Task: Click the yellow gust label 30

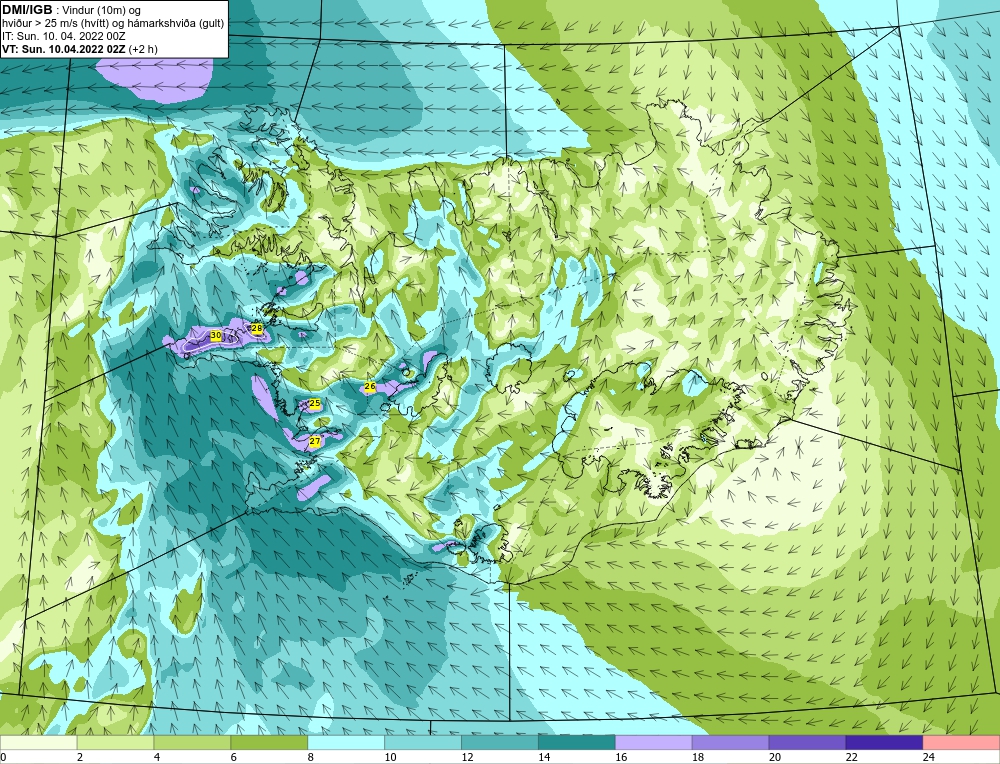Action: coord(216,335)
